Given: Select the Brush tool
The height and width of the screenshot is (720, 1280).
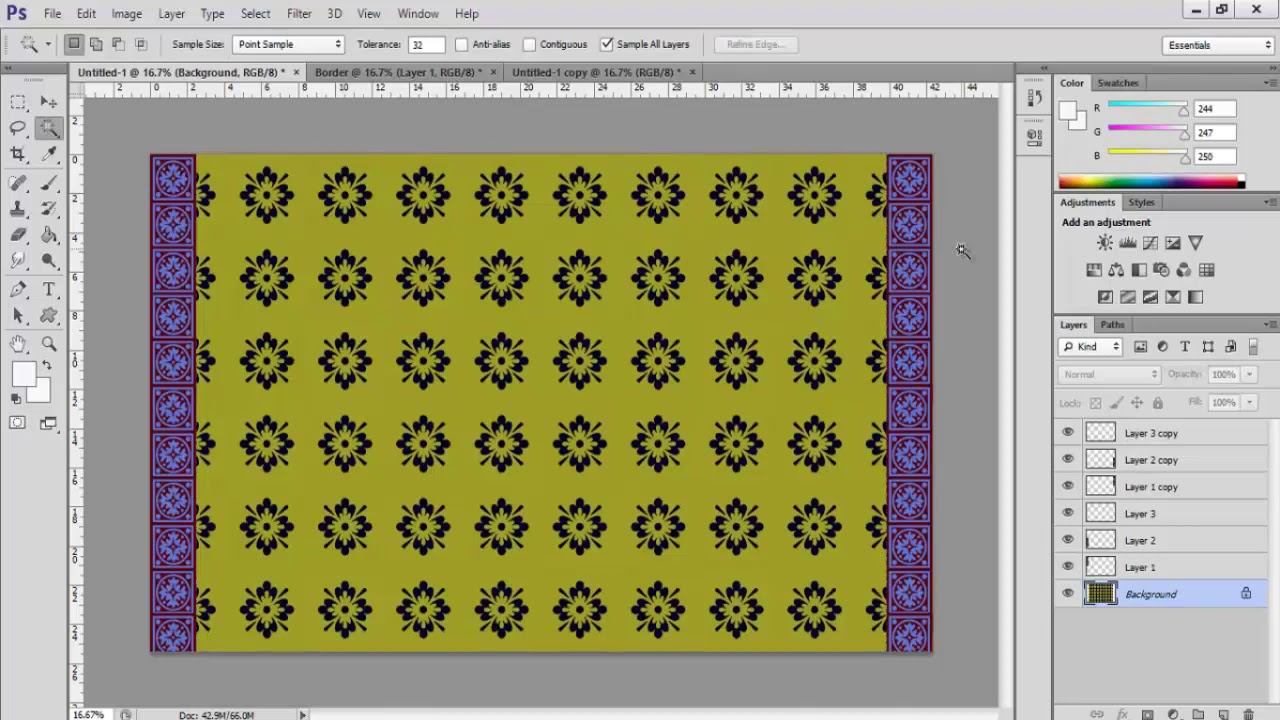Looking at the screenshot, I should (x=48, y=183).
